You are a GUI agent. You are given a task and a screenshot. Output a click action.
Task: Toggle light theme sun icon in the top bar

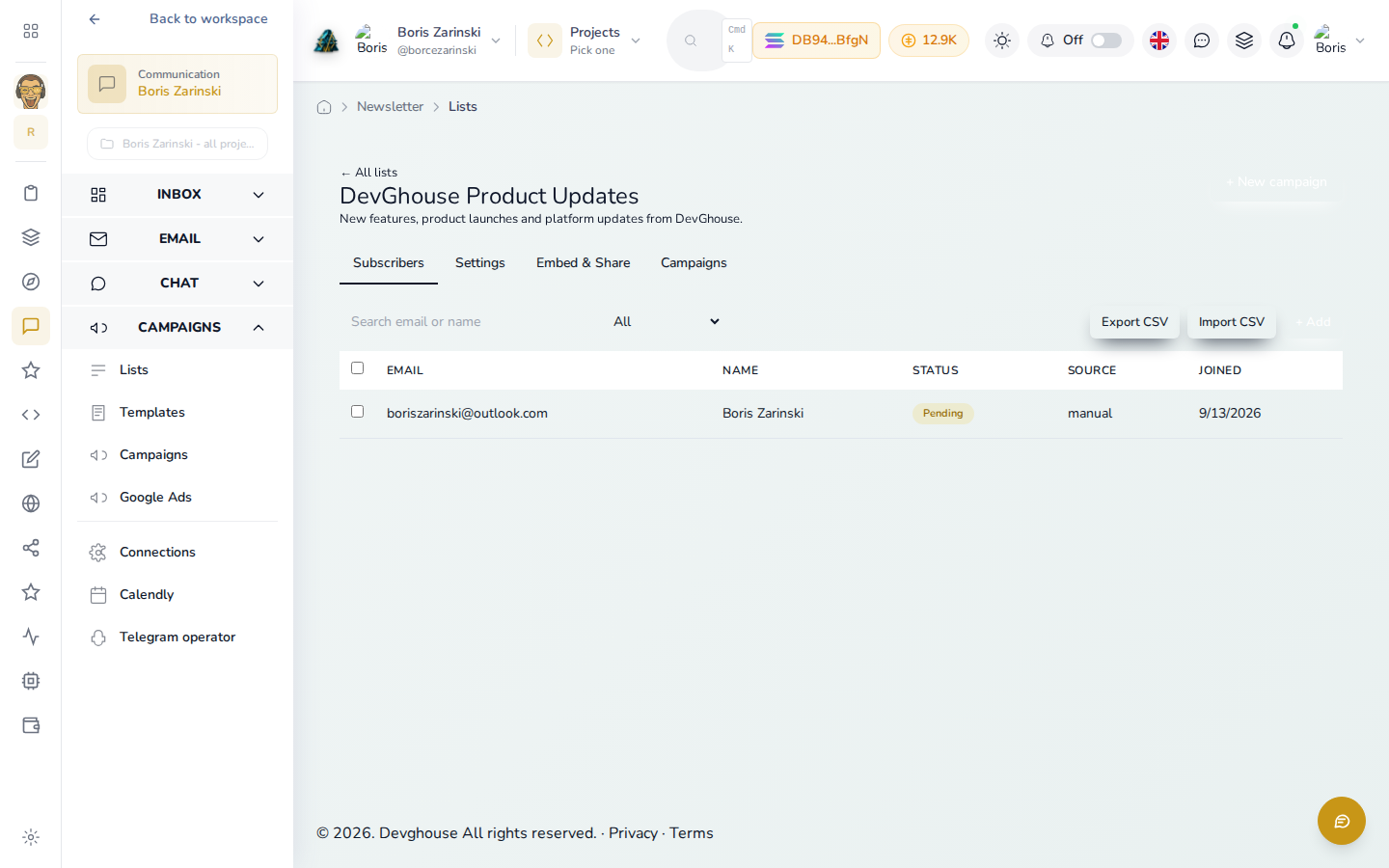pos(1002,41)
